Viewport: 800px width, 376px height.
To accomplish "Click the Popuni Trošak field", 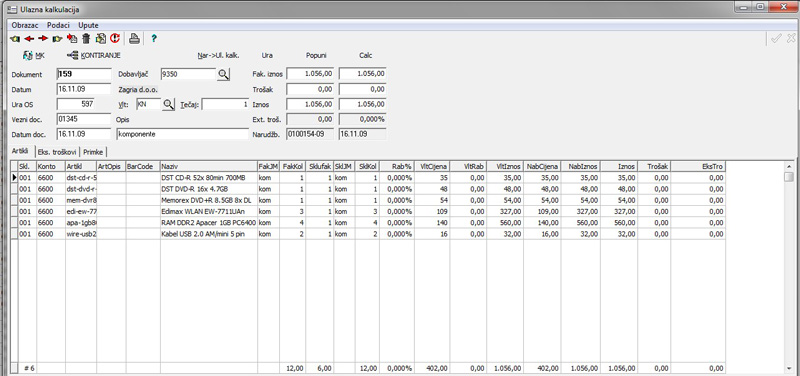I will 310,89.
